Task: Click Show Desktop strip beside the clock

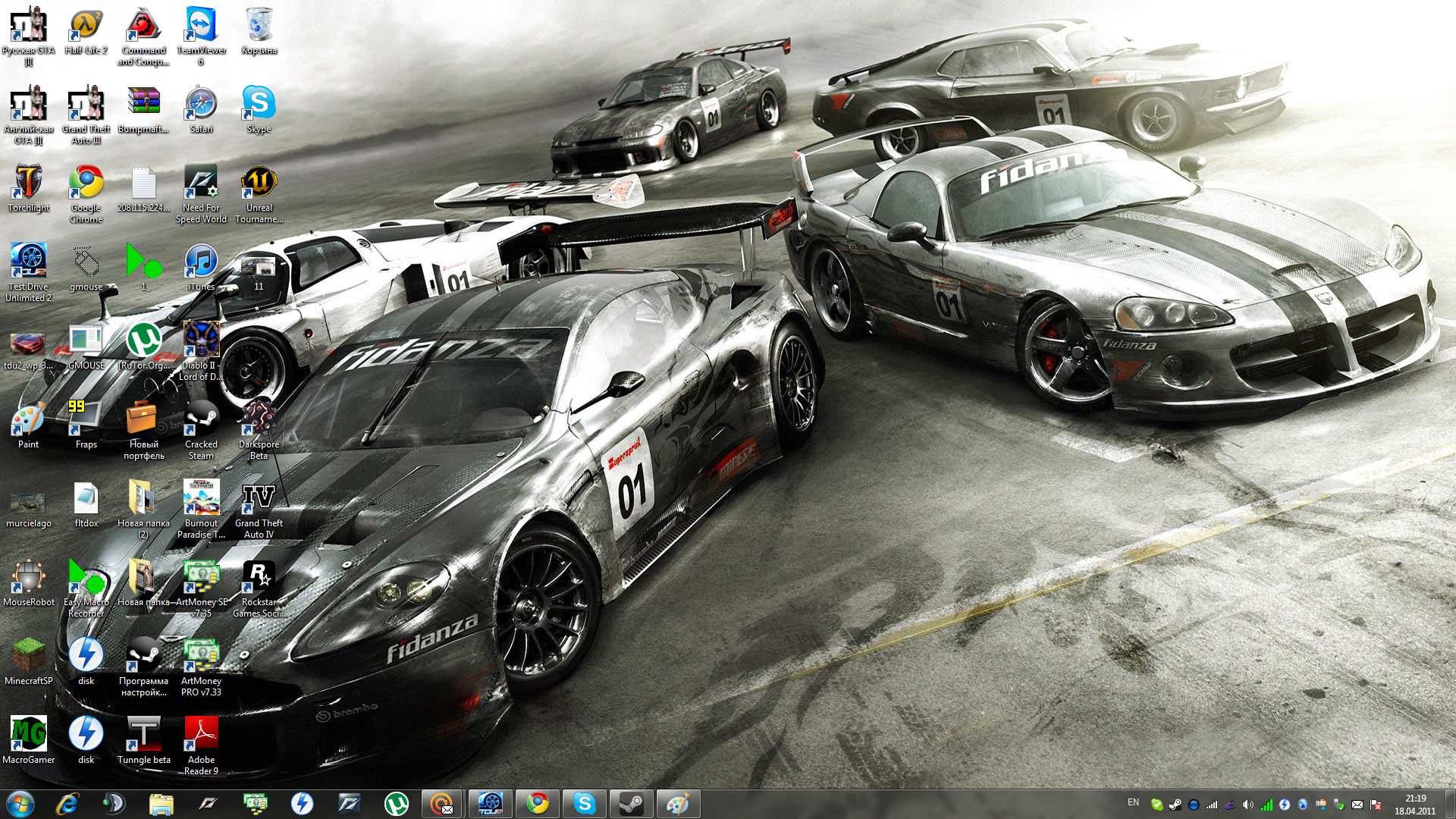Action: [1450, 804]
